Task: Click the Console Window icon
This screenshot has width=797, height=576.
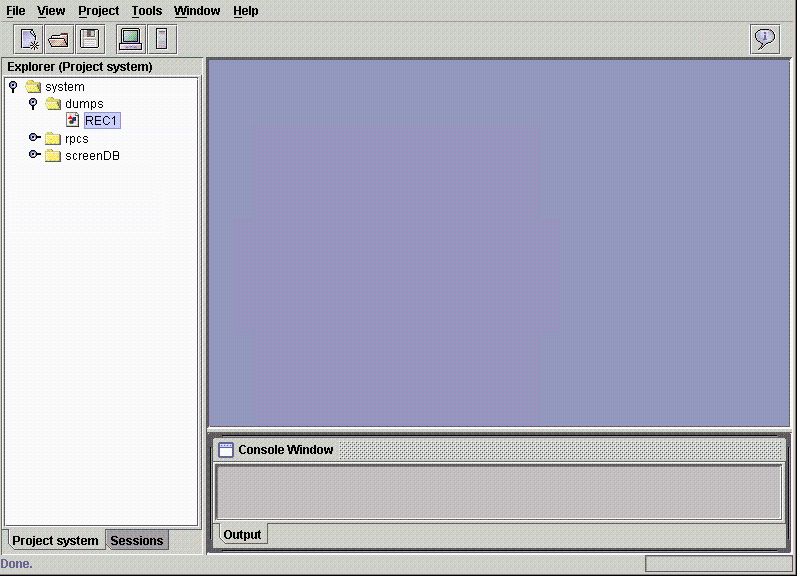Action: [x=226, y=450]
